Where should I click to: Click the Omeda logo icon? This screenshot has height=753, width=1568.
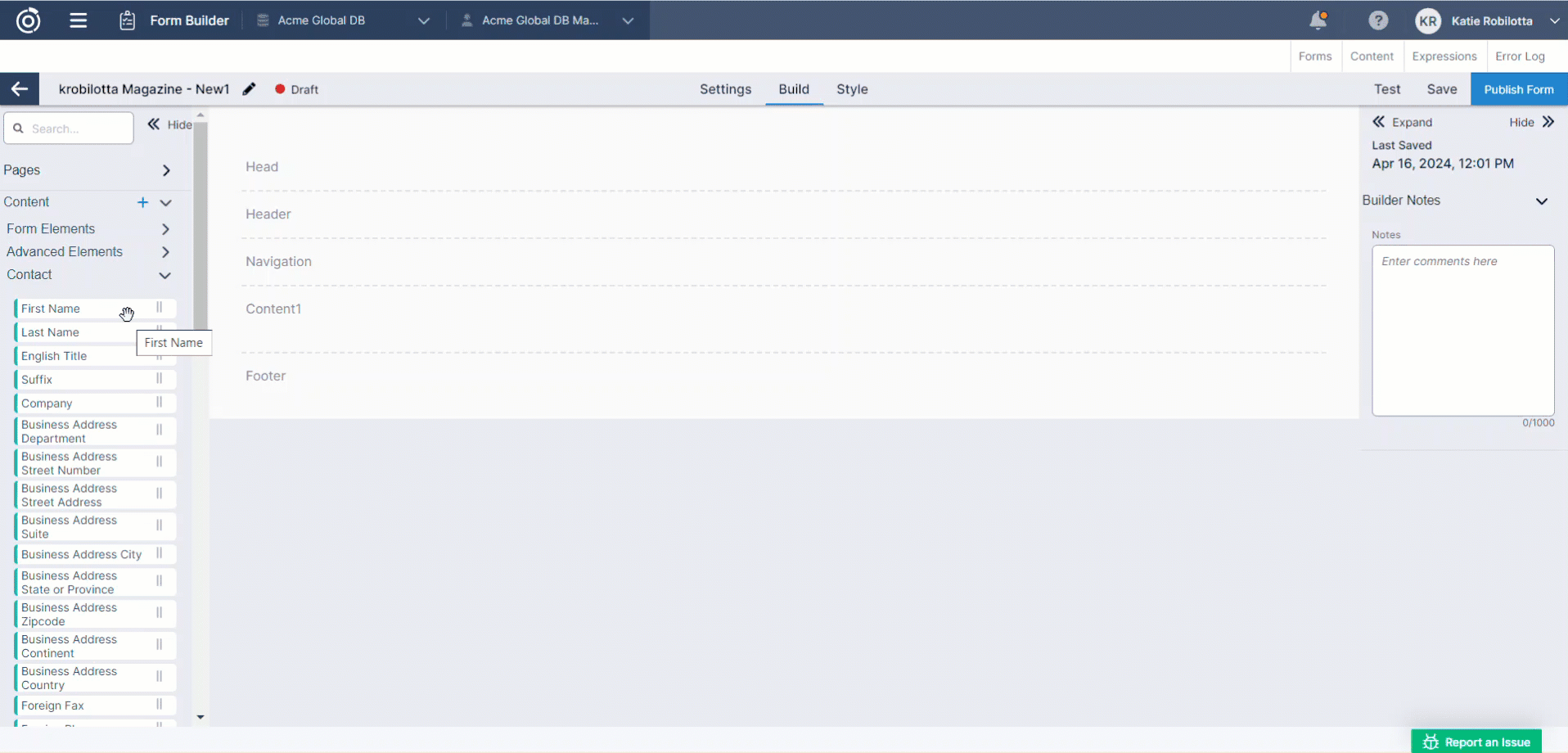click(x=29, y=20)
